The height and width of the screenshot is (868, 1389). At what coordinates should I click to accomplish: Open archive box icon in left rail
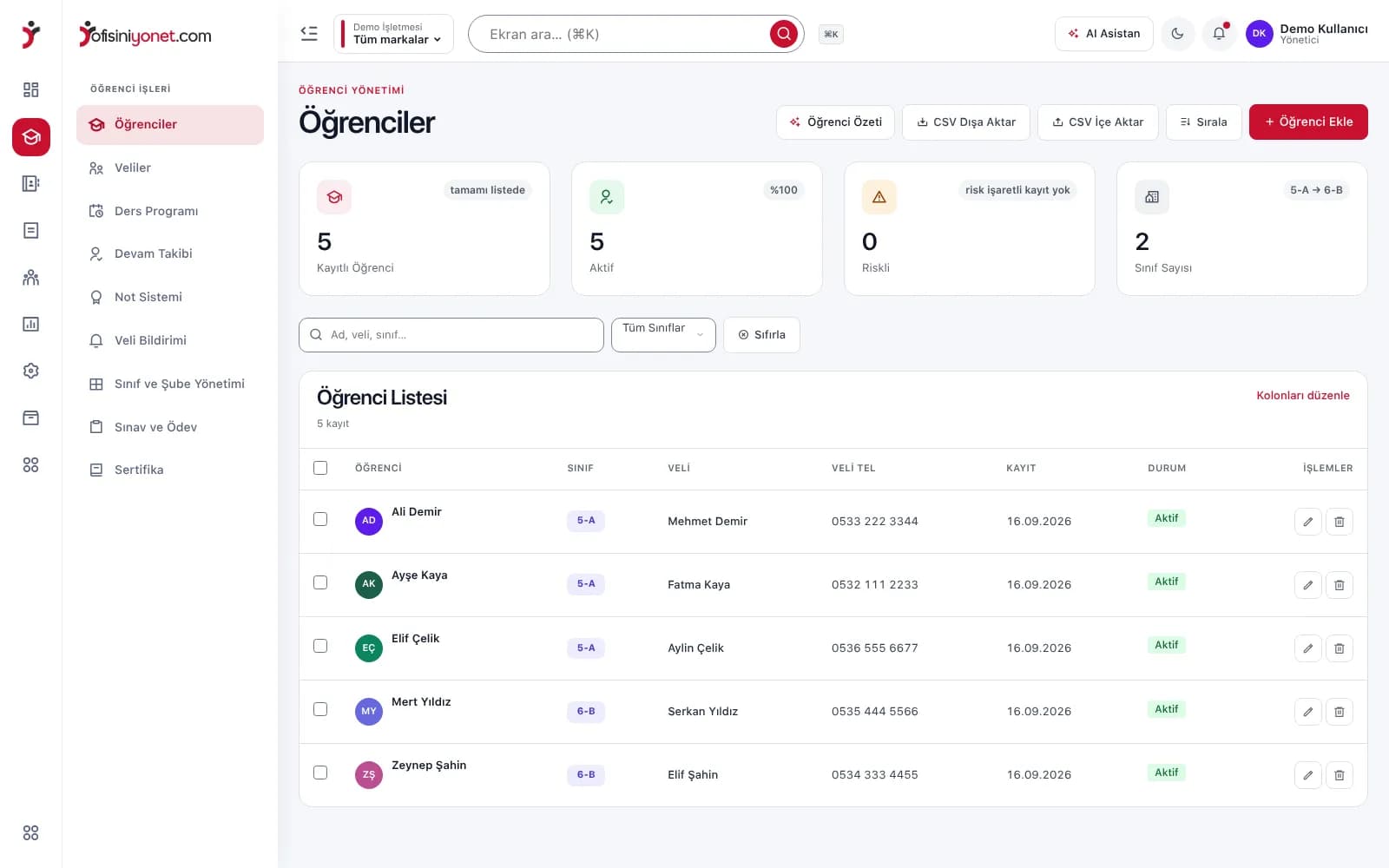(x=31, y=418)
